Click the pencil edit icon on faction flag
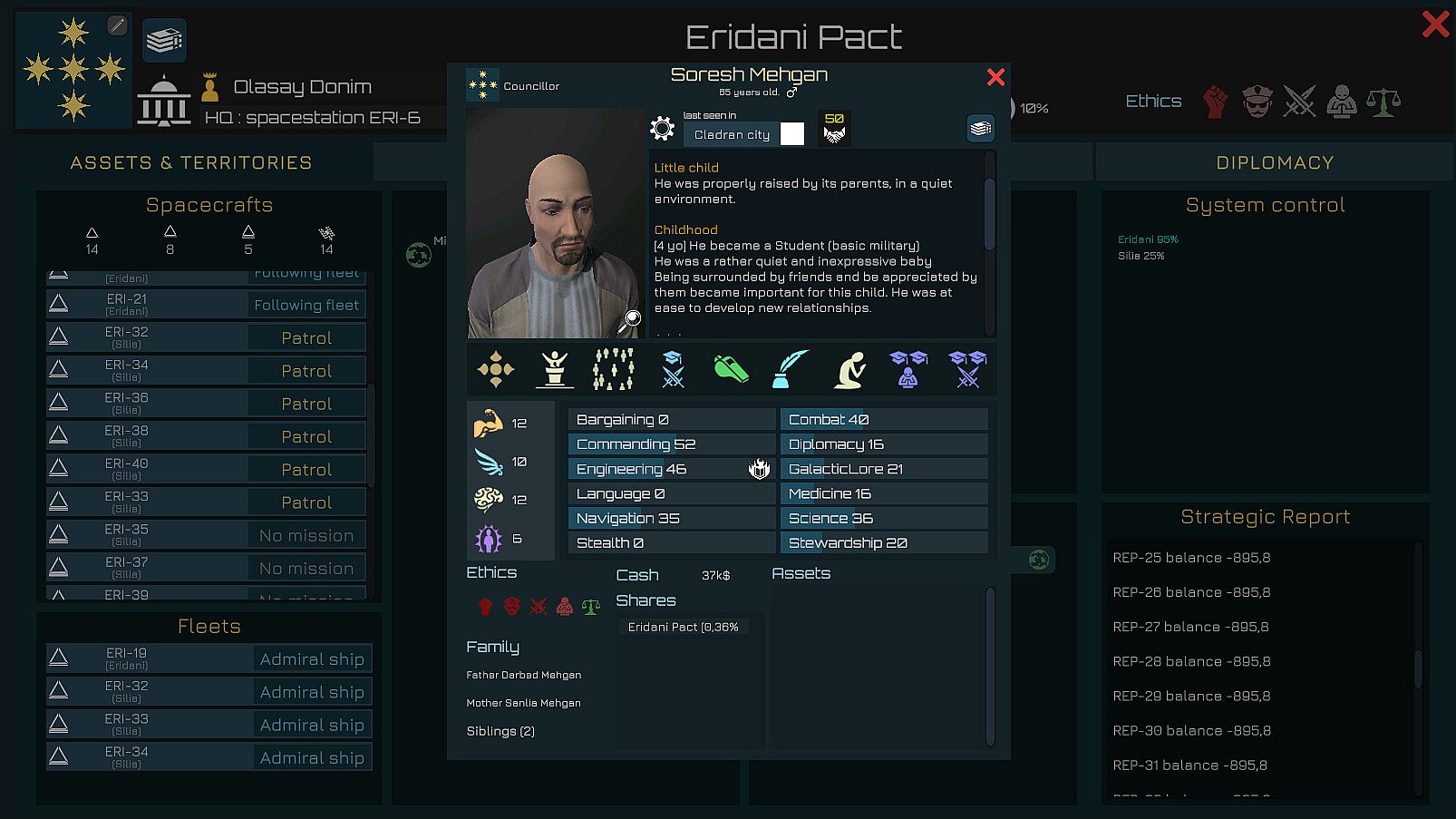Screen dimensions: 1456x819 [117, 25]
